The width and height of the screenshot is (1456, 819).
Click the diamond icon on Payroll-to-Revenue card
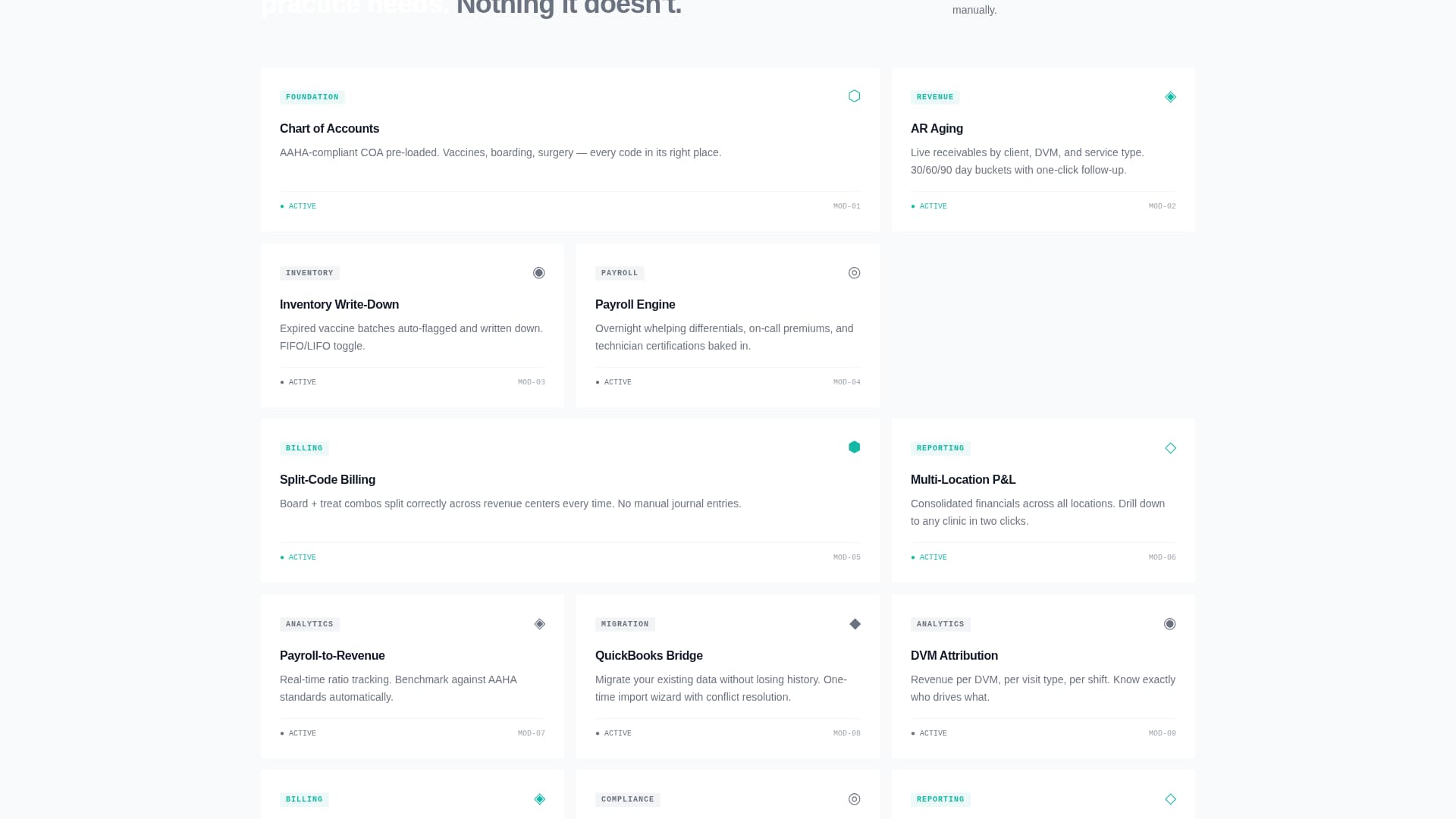point(539,624)
